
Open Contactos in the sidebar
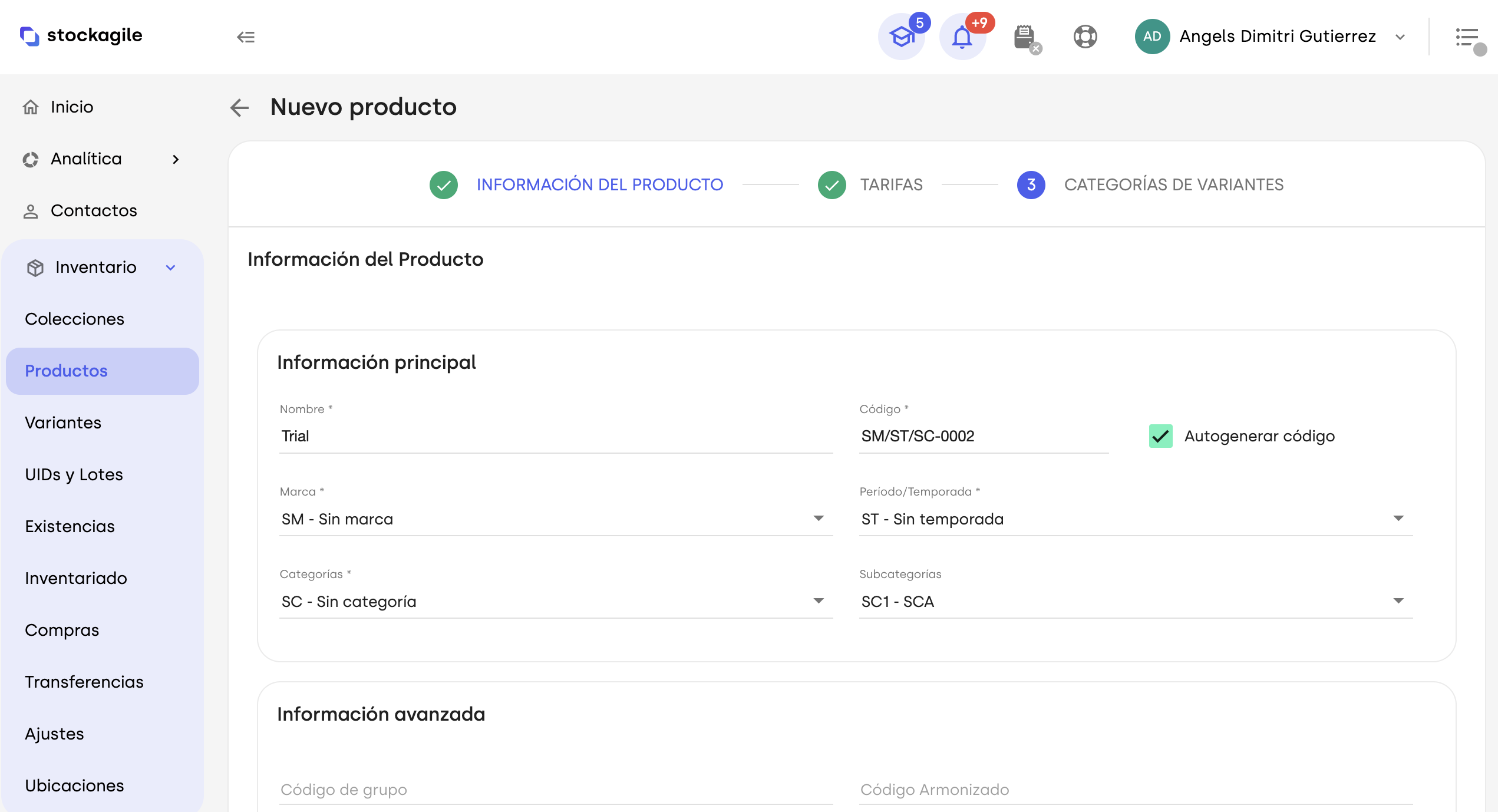pos(94,211)
